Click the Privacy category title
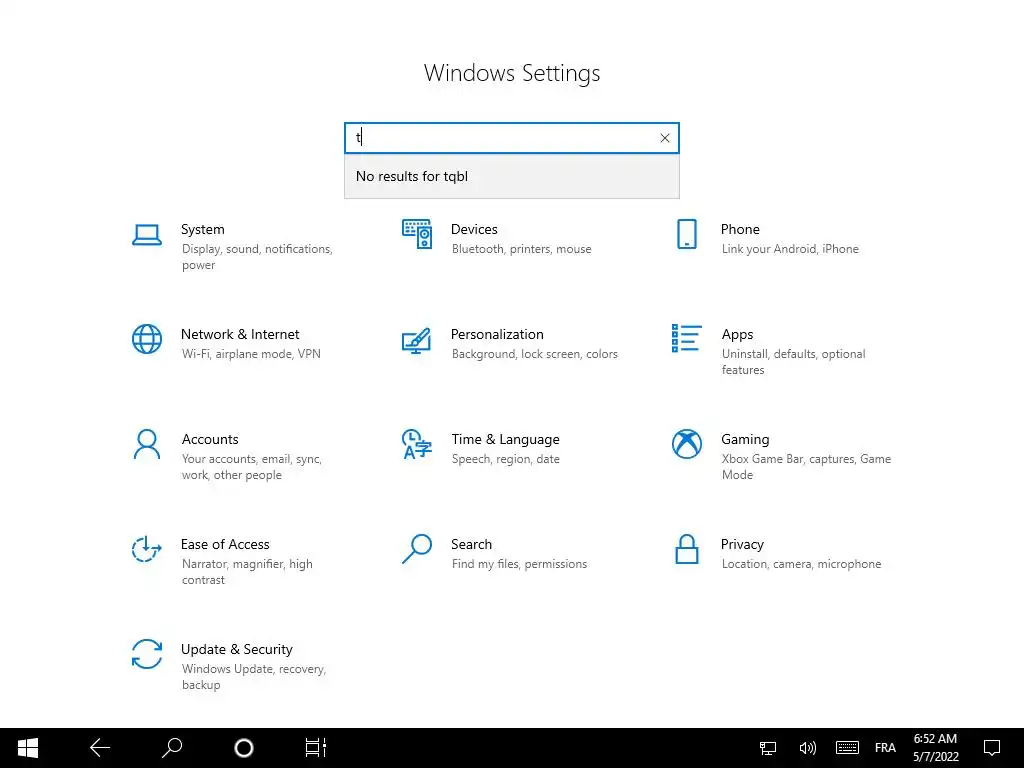This screenshot has height=768, width=1024. coord(742,544)
